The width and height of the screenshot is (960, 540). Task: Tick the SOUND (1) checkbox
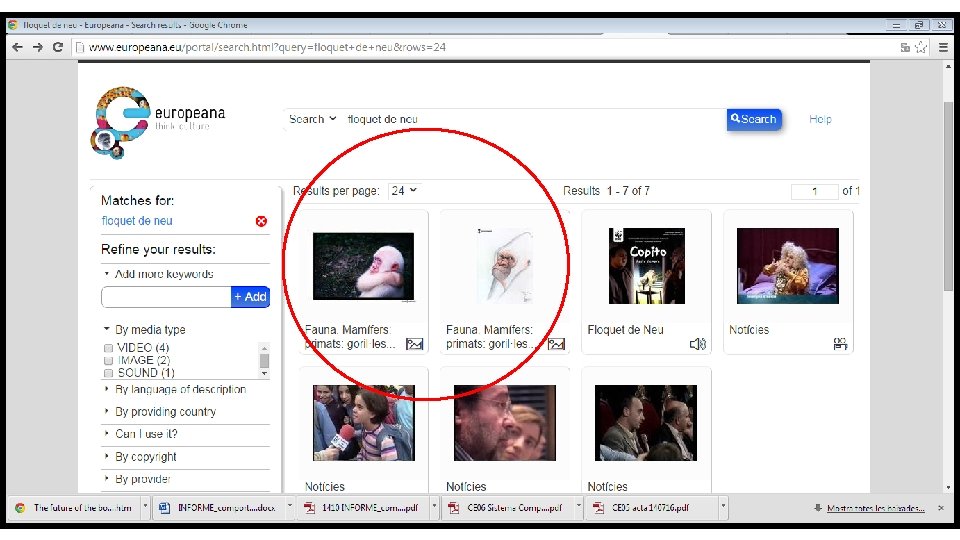click(x=108, y=373)
